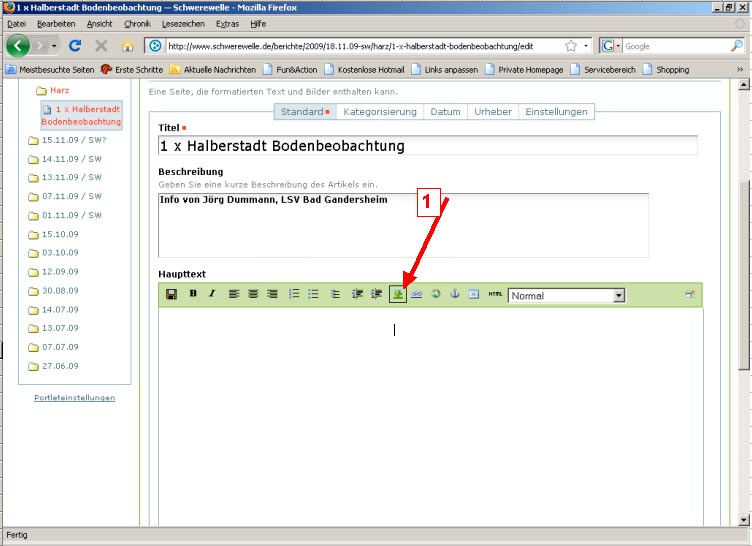Viewport: 752px width, 546px height.
Task: Toggle full-screen editor mode icon
Action: pyautogui.click(x=689, y=295)
